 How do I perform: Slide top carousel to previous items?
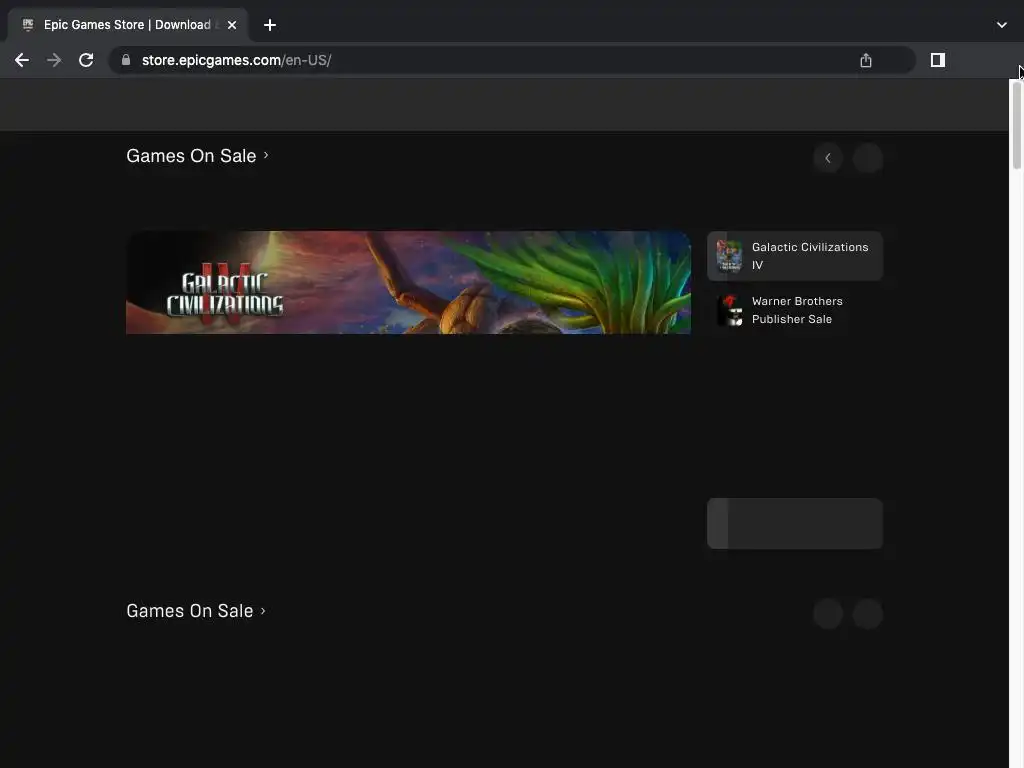tap(828, 158)
